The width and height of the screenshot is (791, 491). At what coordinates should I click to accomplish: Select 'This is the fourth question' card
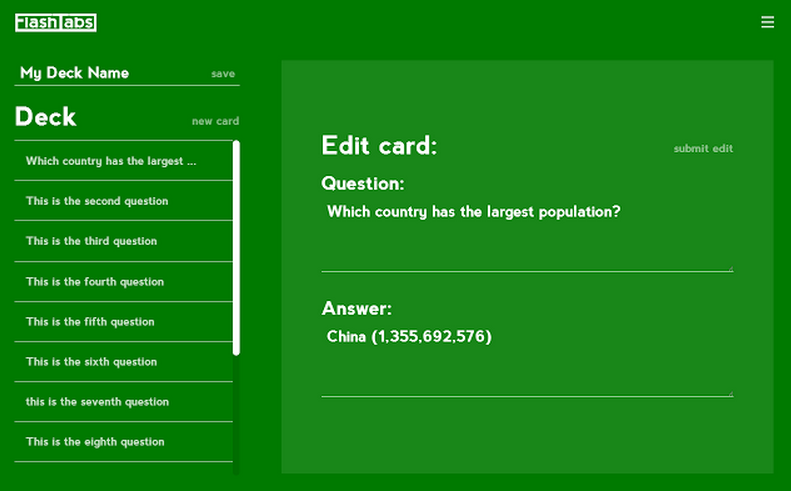pos(124,282)
